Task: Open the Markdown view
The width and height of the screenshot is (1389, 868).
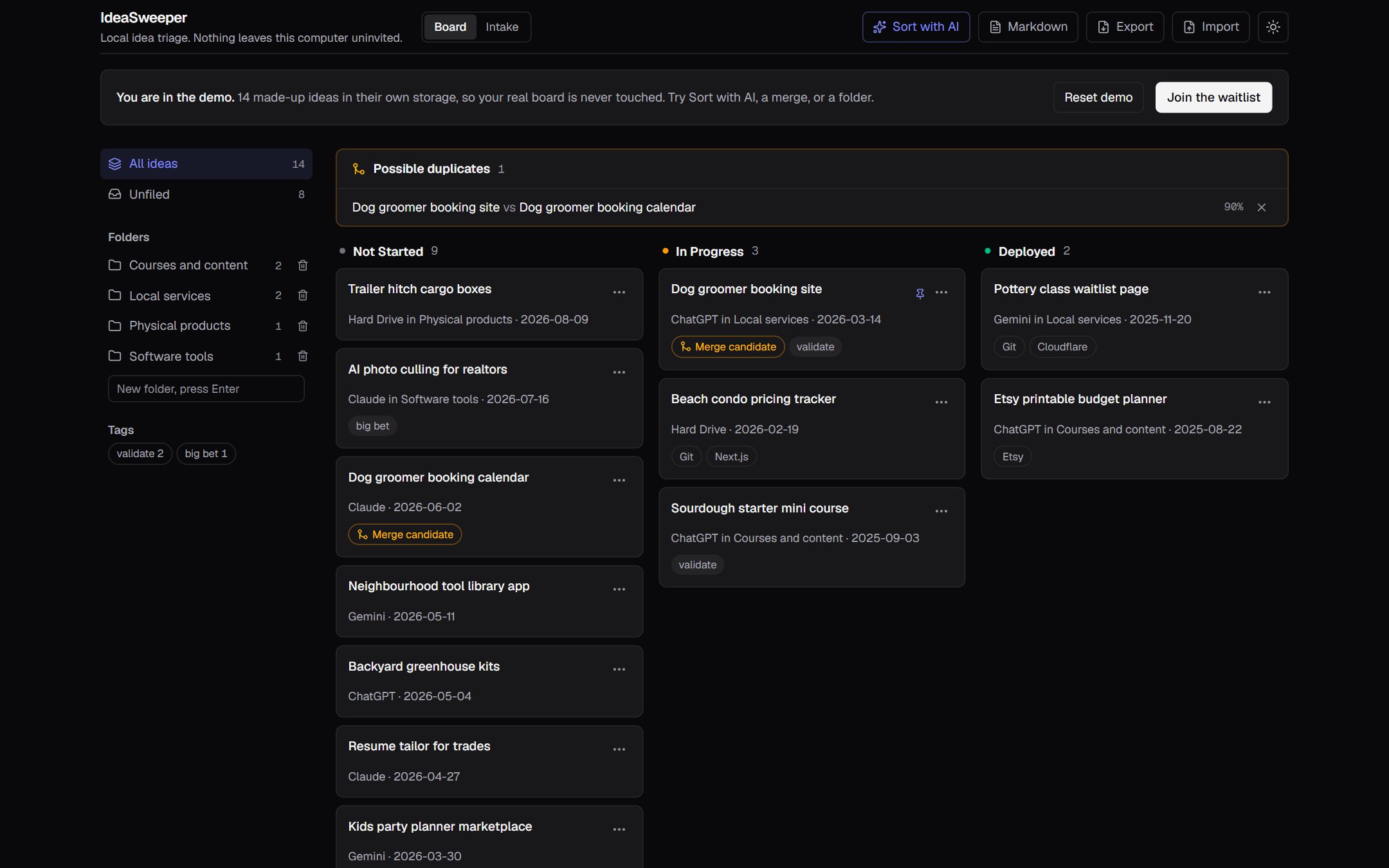Action: (x=1028, y=27)
